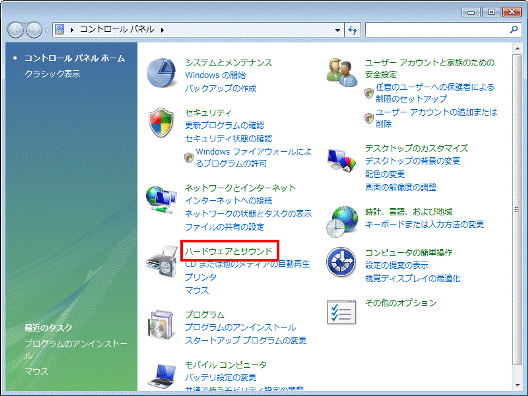The height and width of the screenshot is (396, 528).
Task: Click the Security shield icon
Action: tap(161, 123)
